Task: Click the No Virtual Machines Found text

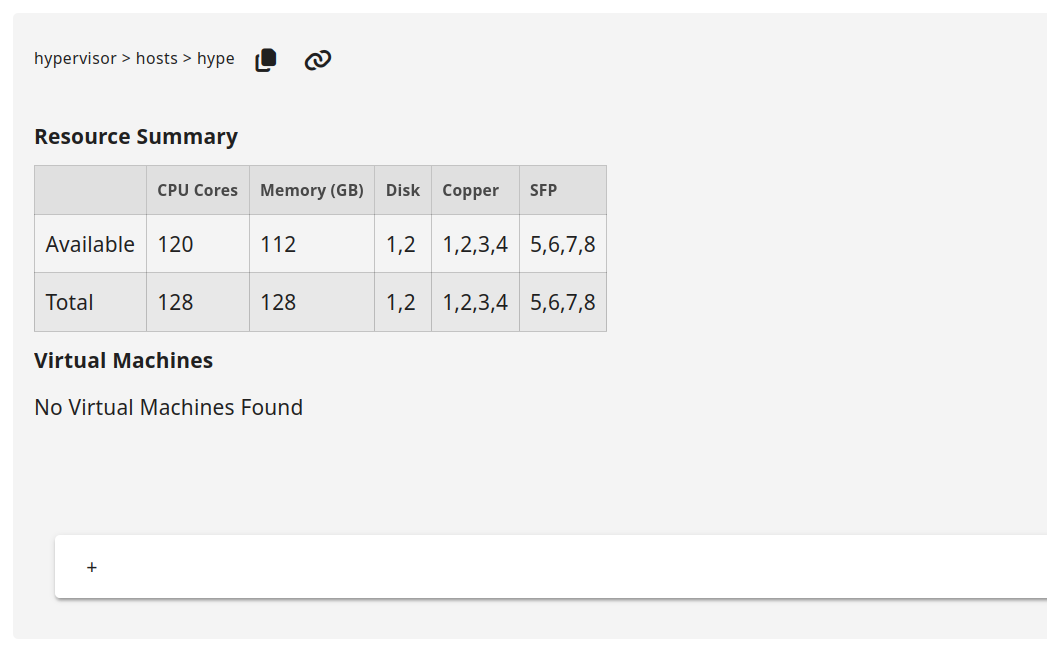Action: point(168,408)
